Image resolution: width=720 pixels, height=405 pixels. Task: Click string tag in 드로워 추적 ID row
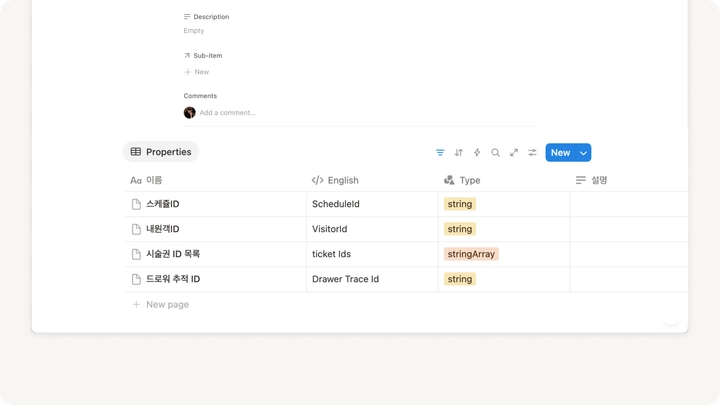pos(460,279)
